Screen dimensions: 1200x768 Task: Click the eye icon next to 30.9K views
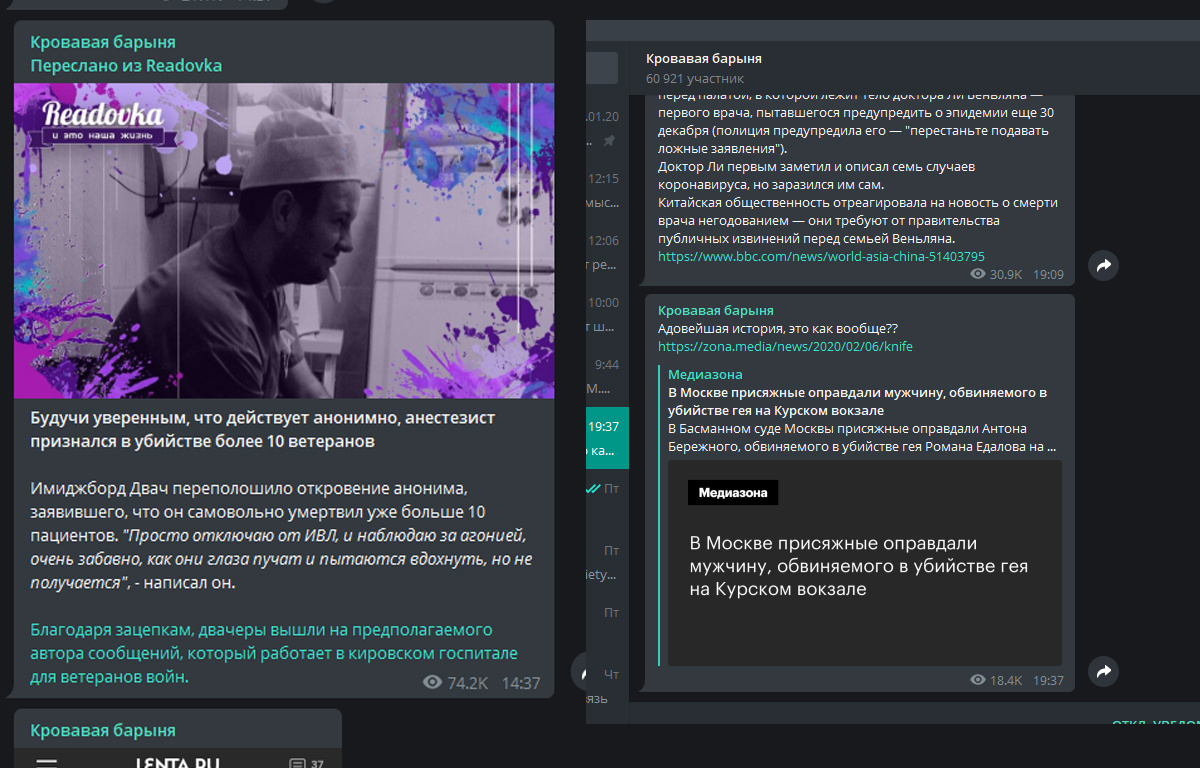tap(977, 273)
